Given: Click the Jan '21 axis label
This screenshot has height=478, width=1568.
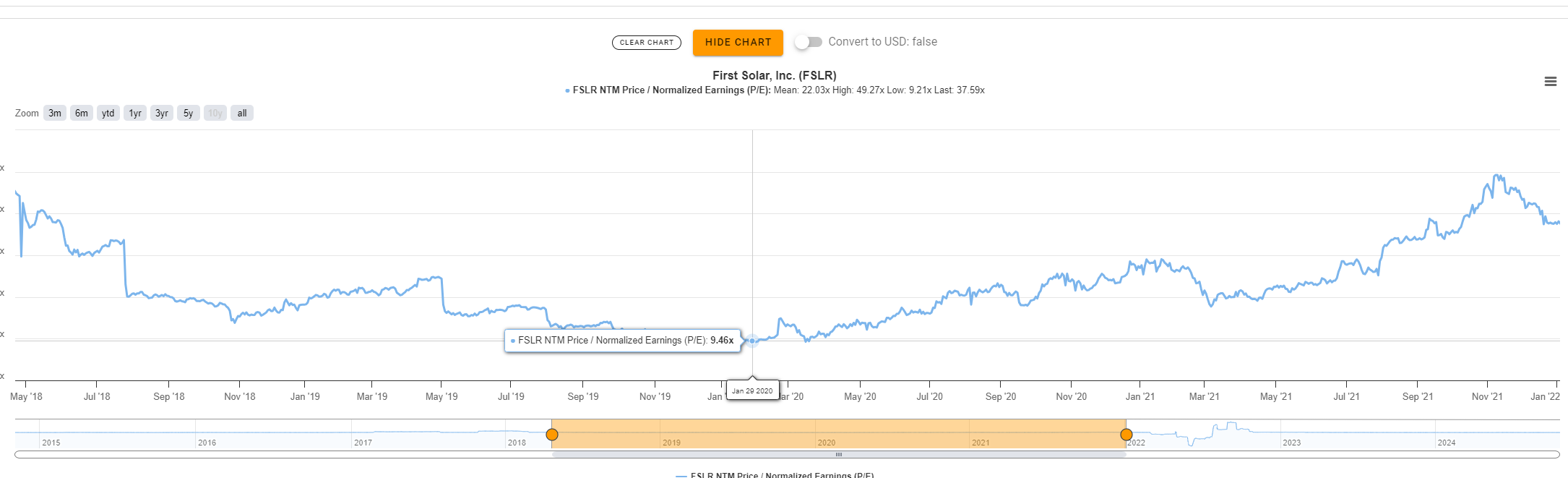Looking at the screenshot, I should pos(1140,396).
